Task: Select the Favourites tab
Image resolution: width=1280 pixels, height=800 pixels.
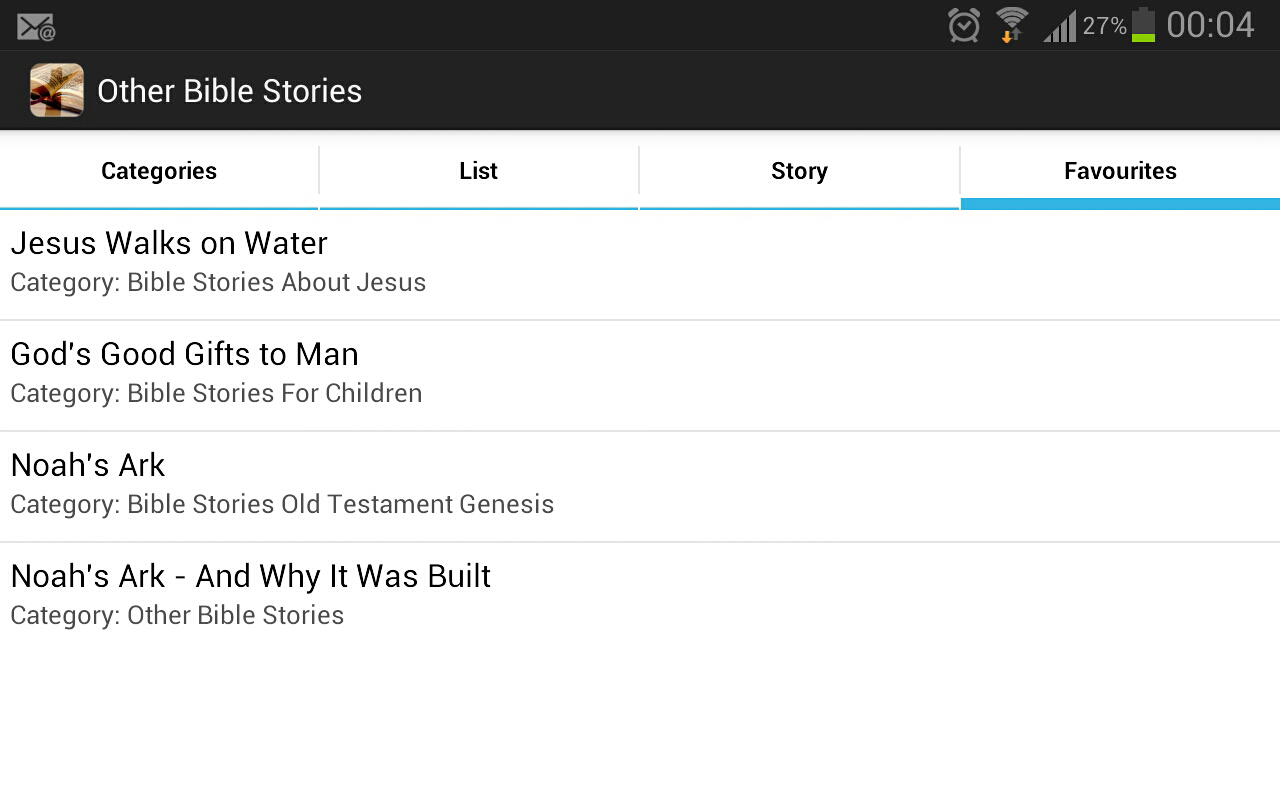Action: click(1120, 171)
